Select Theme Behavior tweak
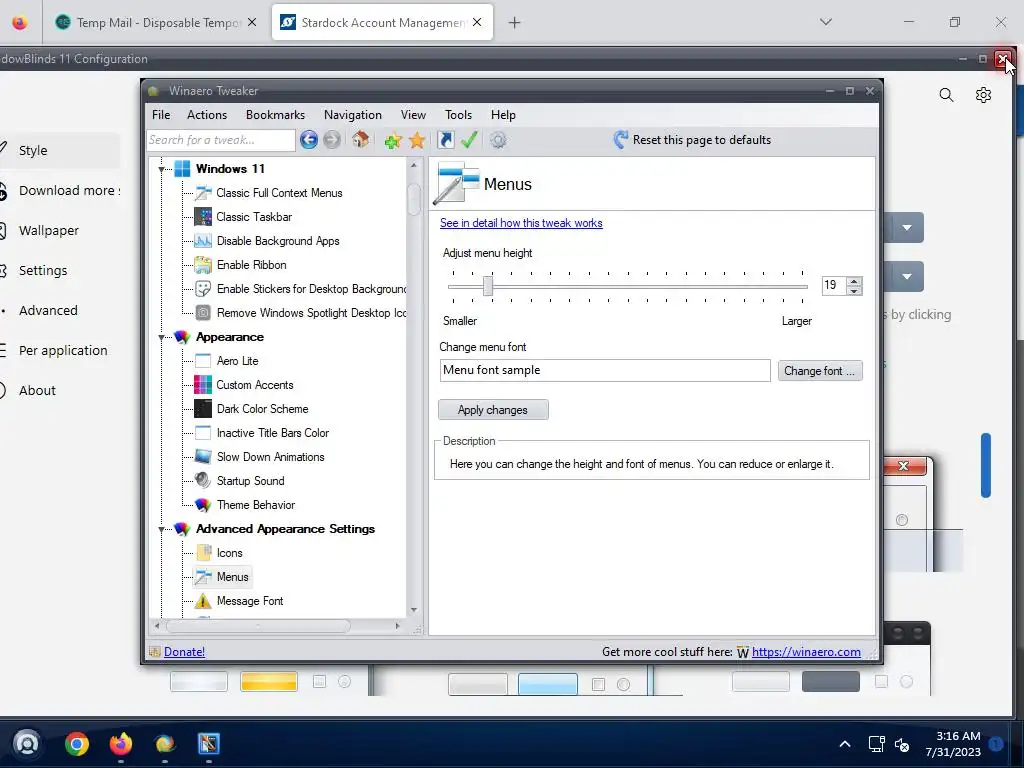Screen dimensions: 1024x768 point(246,505)
